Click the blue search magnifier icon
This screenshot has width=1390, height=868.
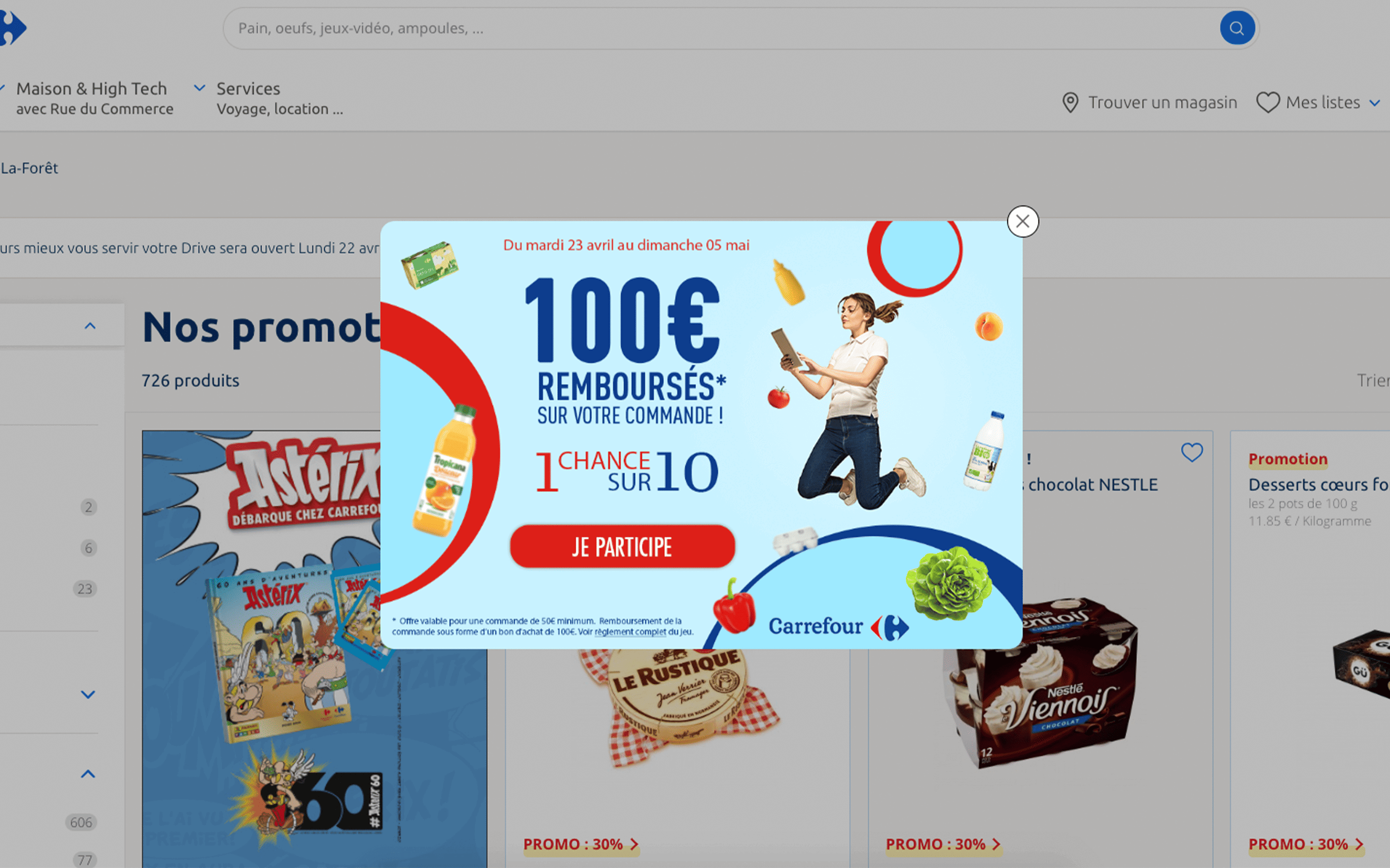[x=1237, y=28]
